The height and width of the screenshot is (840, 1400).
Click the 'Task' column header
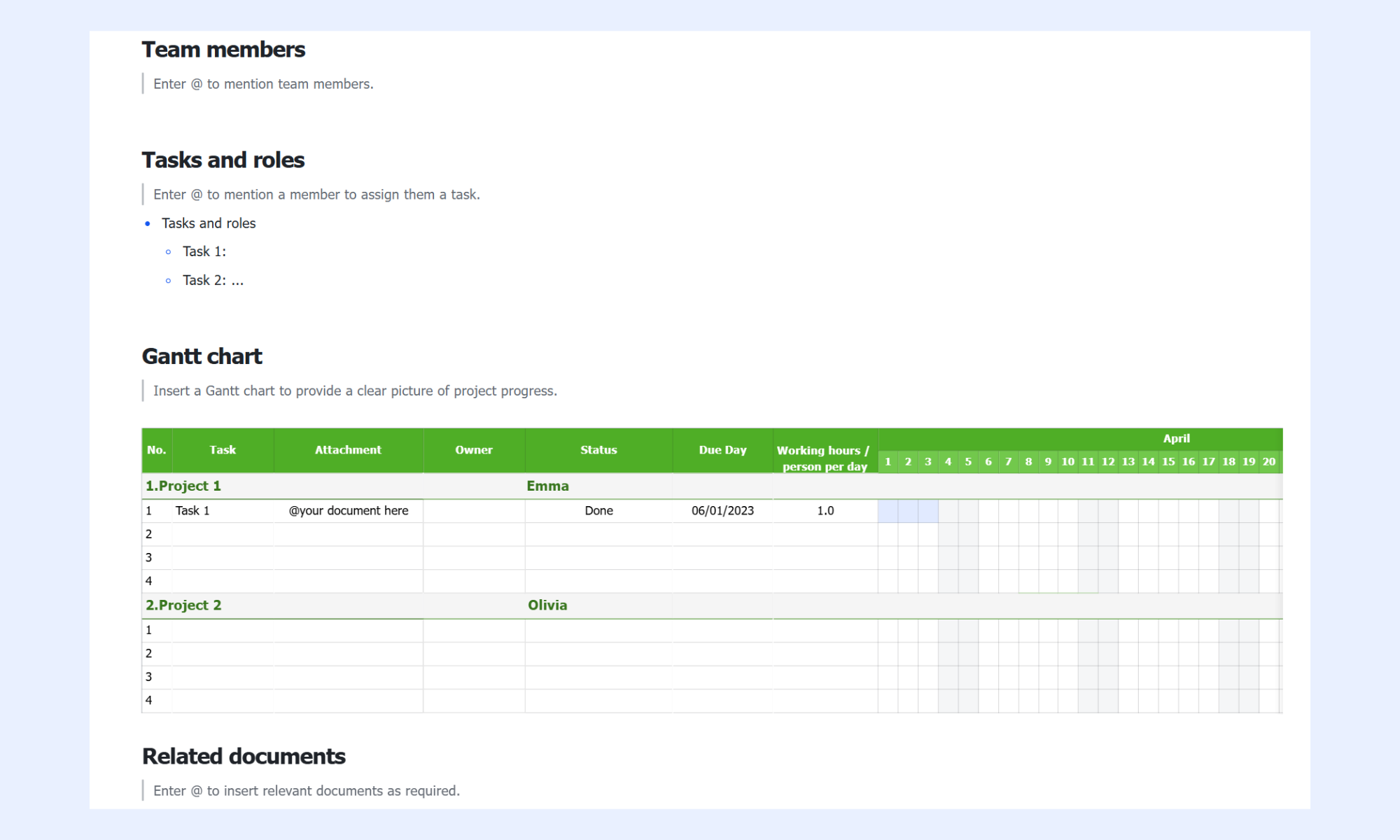coord(223,450)
